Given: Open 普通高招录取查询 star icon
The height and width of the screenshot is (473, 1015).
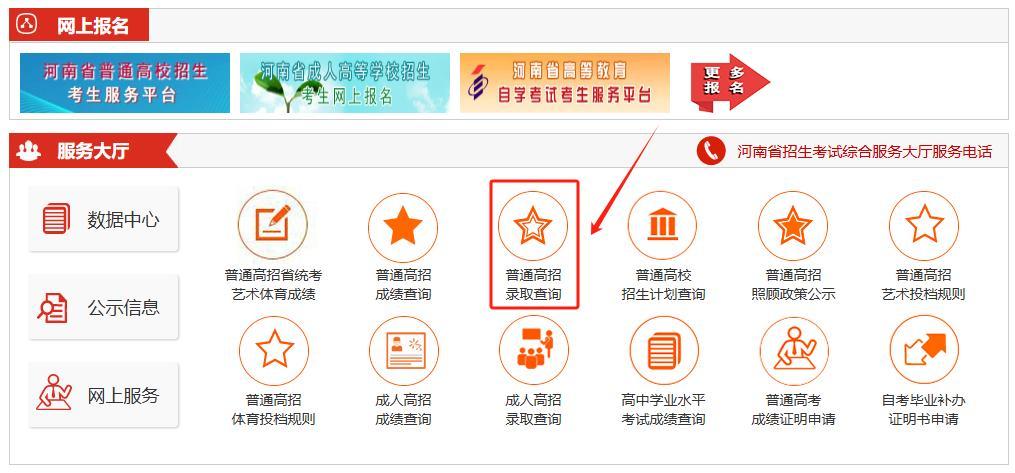Looking at the screenshot, I should point(532,226).
